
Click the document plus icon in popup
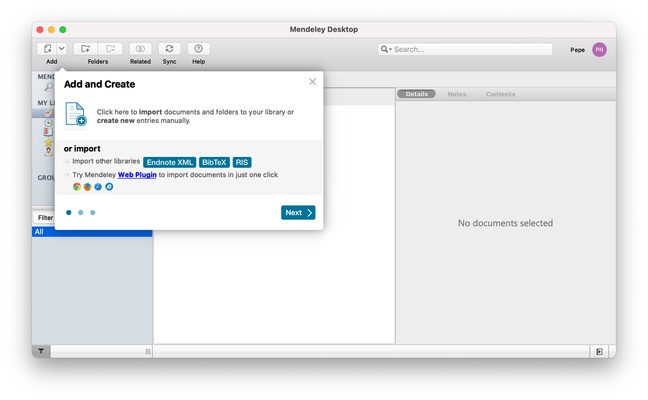click(76, 114)
